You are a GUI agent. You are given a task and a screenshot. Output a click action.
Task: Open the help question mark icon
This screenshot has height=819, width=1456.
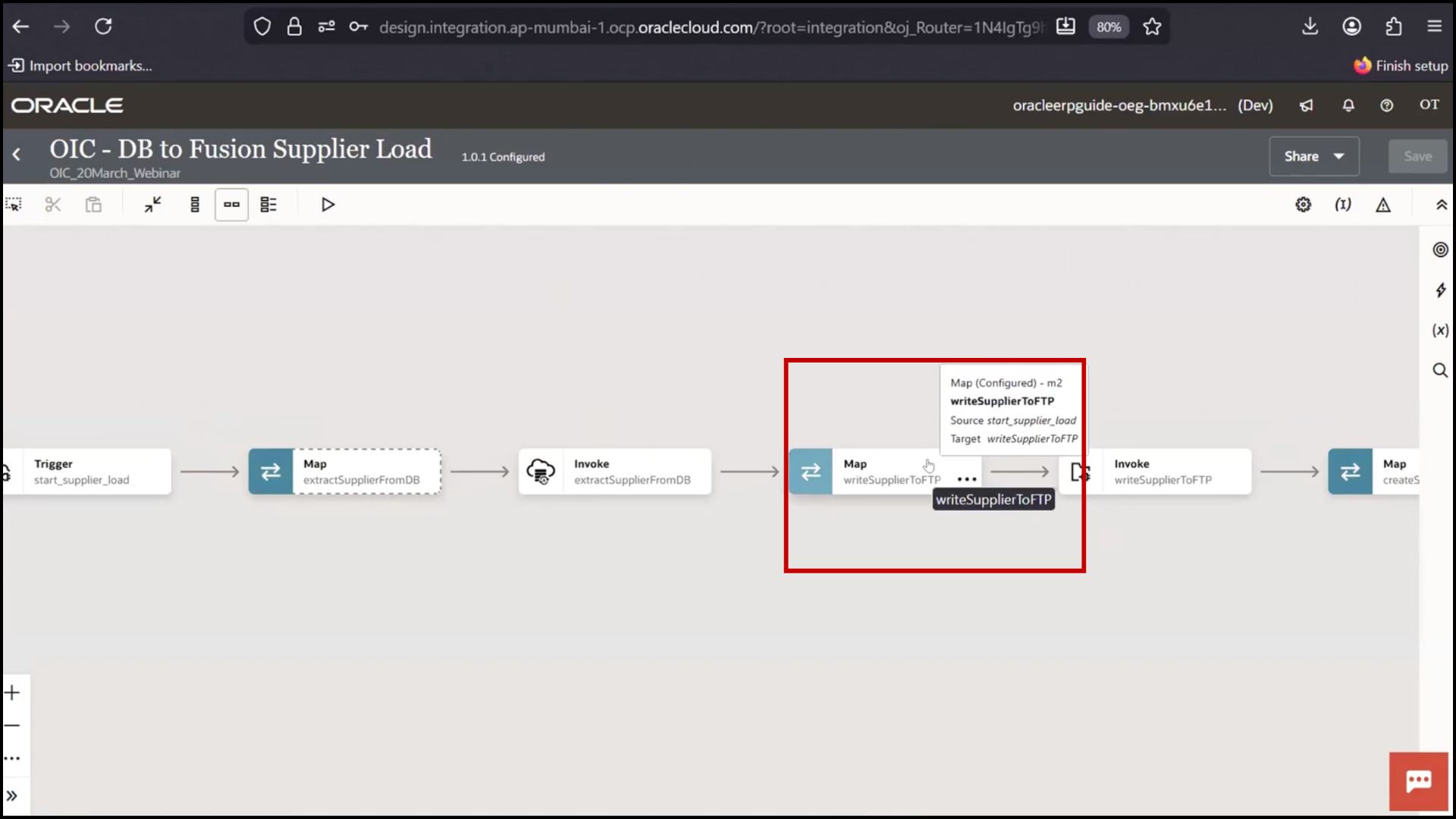(1386, 105)
